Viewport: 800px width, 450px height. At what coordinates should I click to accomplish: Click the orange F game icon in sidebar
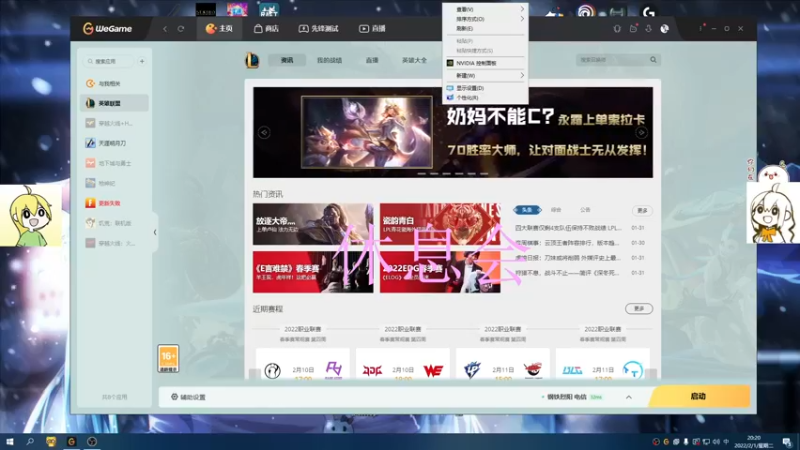90,203
